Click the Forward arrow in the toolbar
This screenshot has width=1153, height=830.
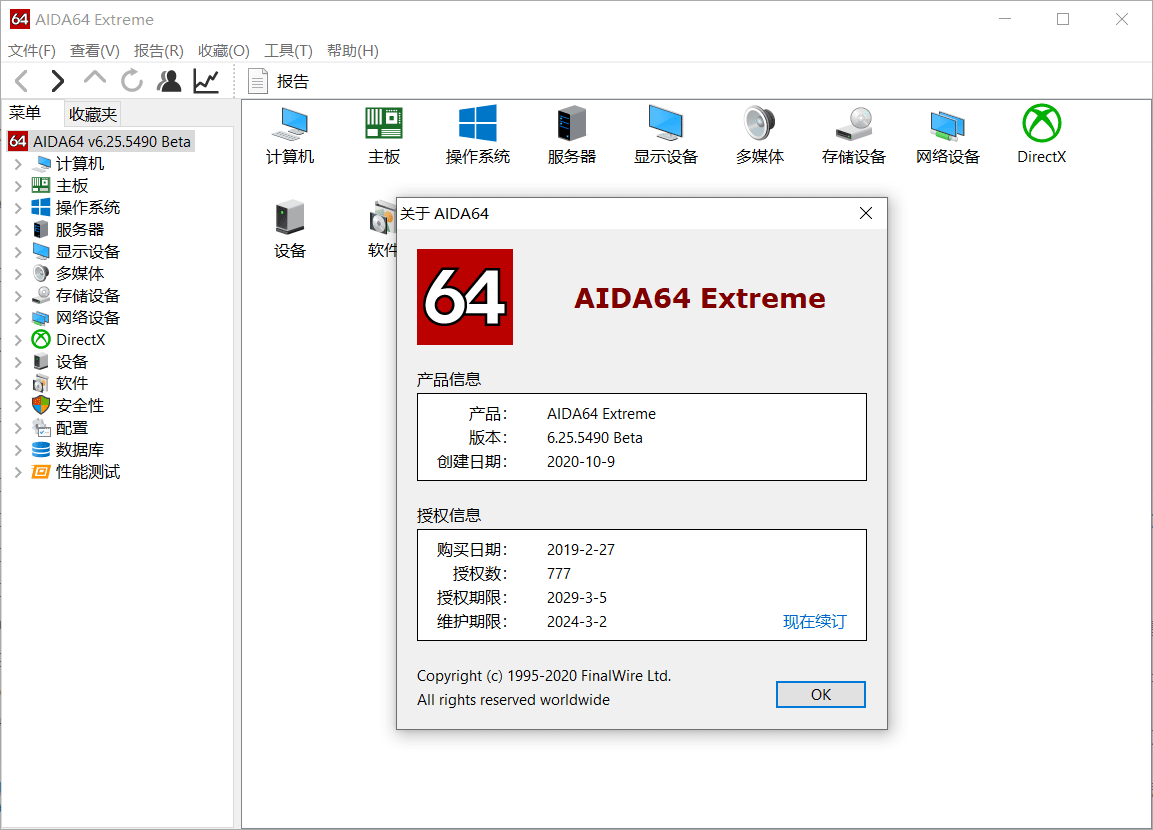57,81
